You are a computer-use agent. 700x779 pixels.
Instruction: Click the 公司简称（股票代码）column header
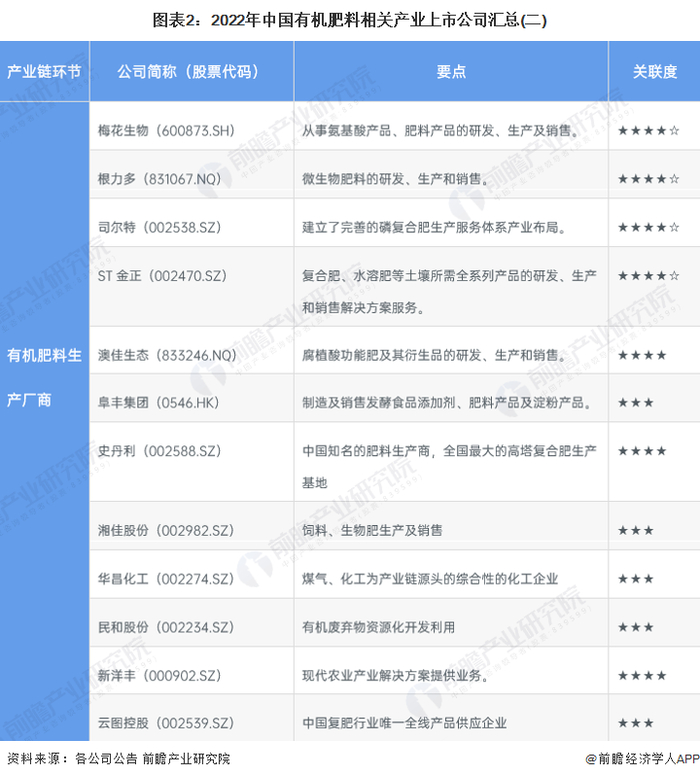[x=192, y=72]
